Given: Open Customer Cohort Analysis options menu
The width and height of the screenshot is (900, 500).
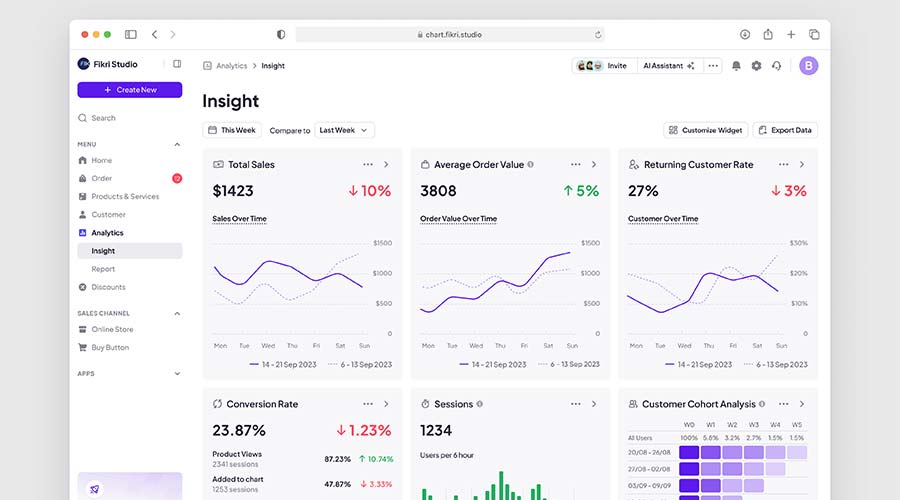Looking at the screenshot, I should coord(783,404).
